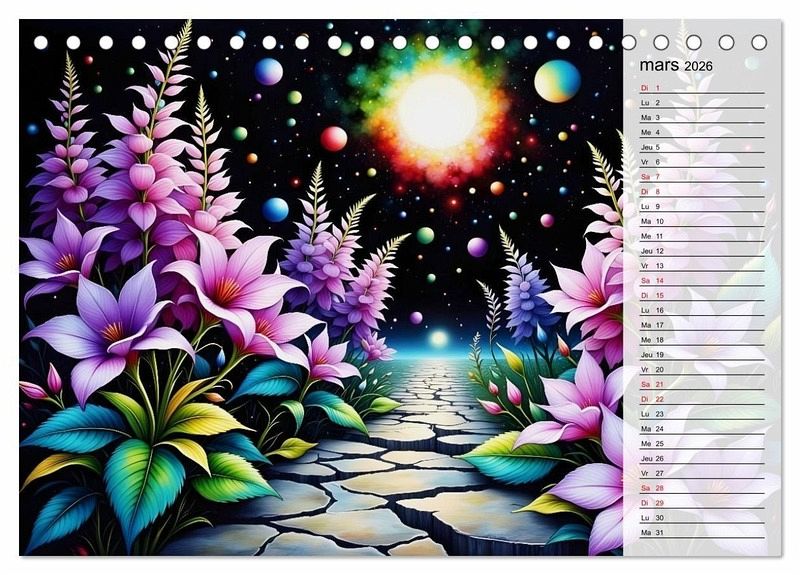Select the 'Ma 17' date row
800x575 pixels.
pos(703,324)
